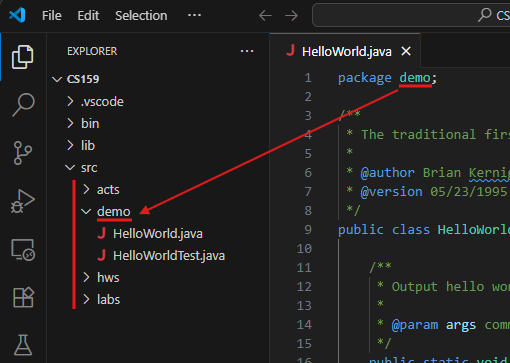The height and width of the screenshot is (363, 510).
Task: Open the Remote Explorer icon
Action: point(23,249)
